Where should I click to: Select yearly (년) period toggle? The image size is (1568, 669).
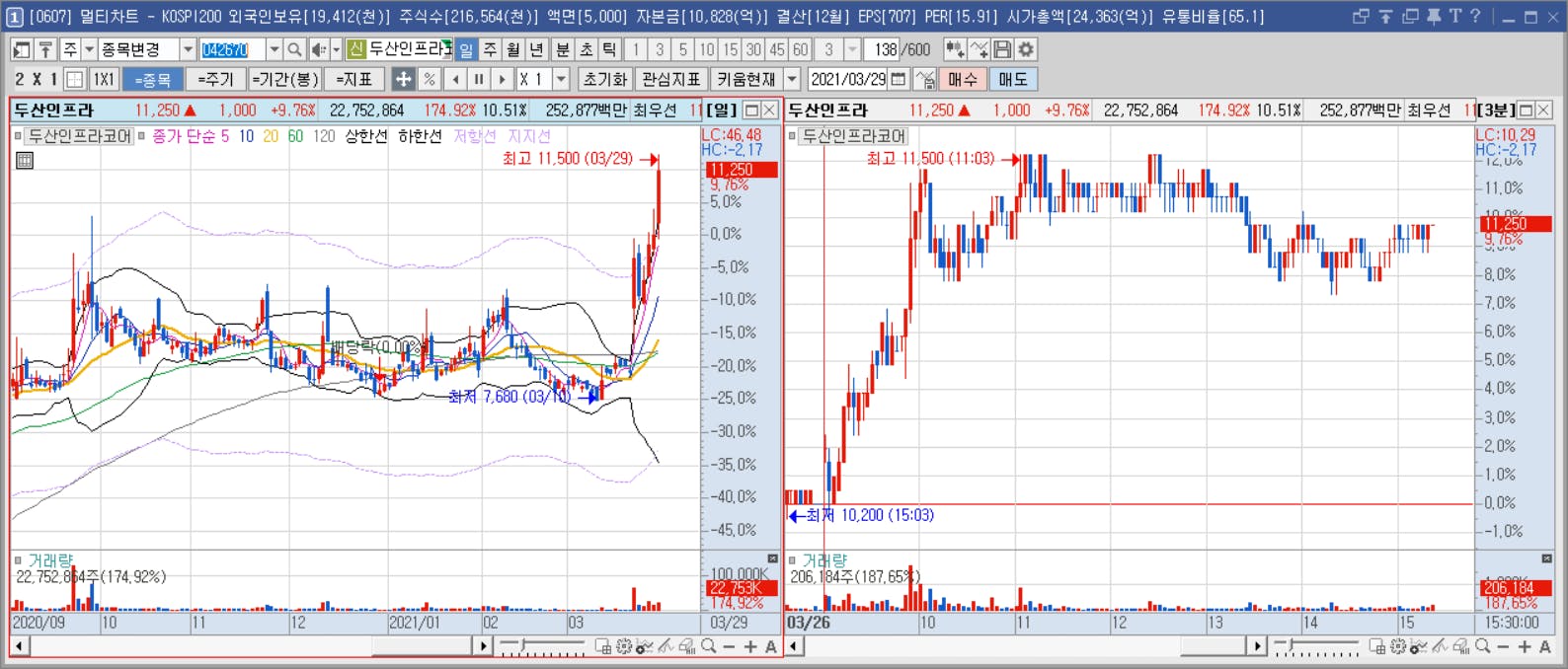537,49
